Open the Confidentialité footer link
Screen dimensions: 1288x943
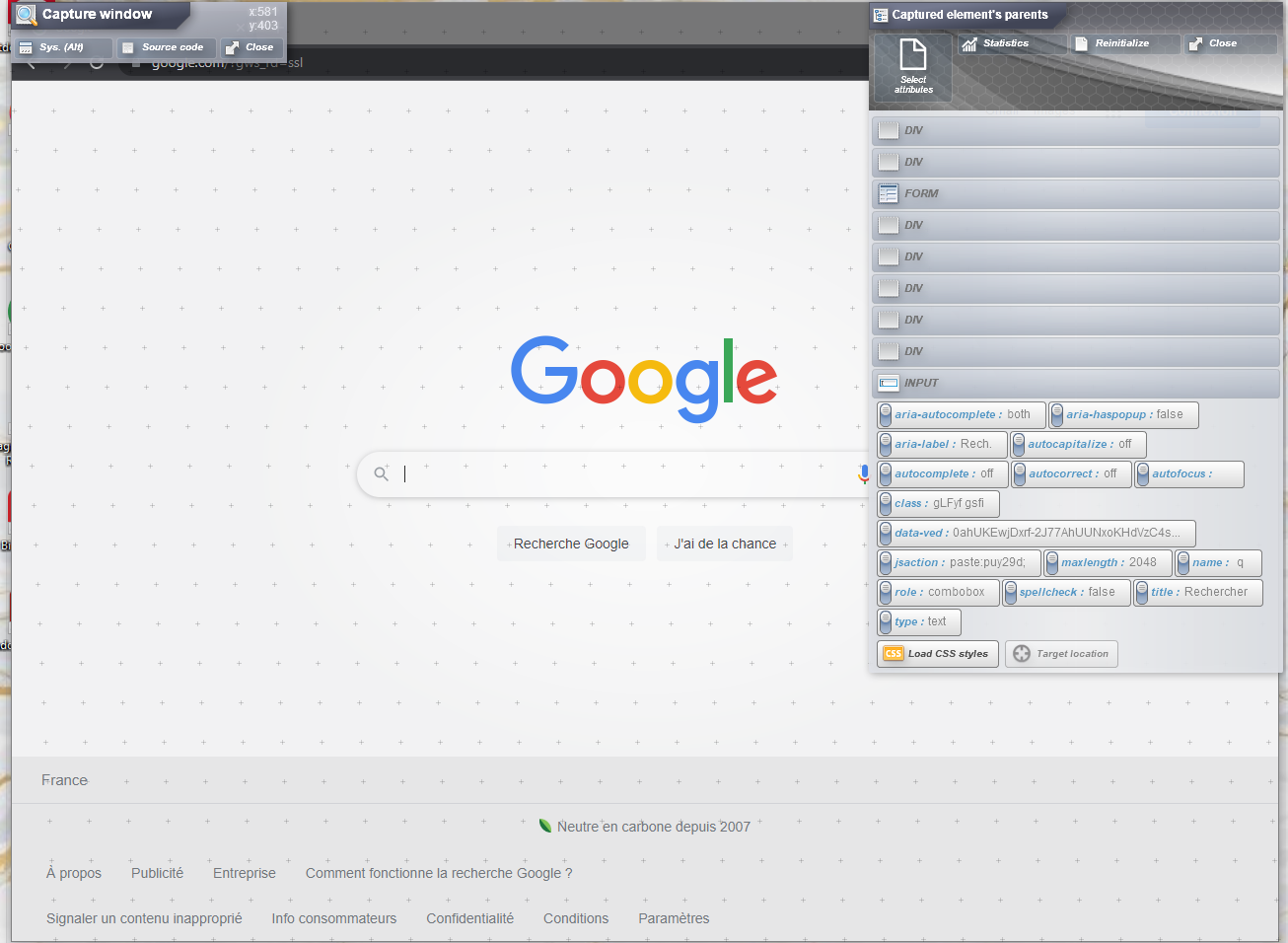pos(469,918)
